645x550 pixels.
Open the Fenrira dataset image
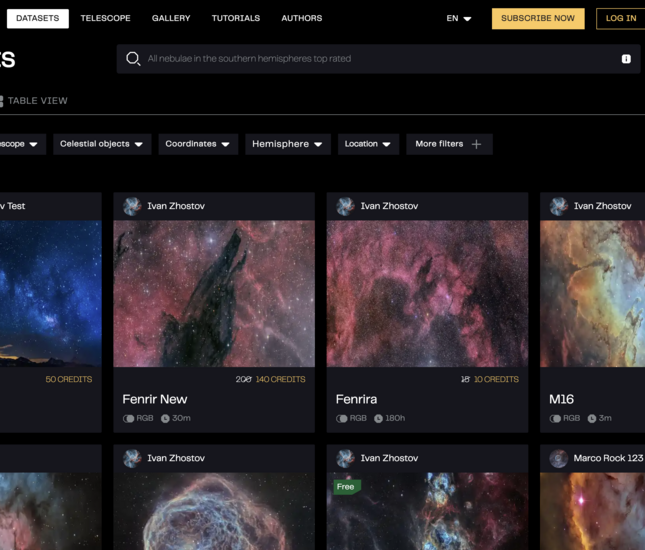427,293
